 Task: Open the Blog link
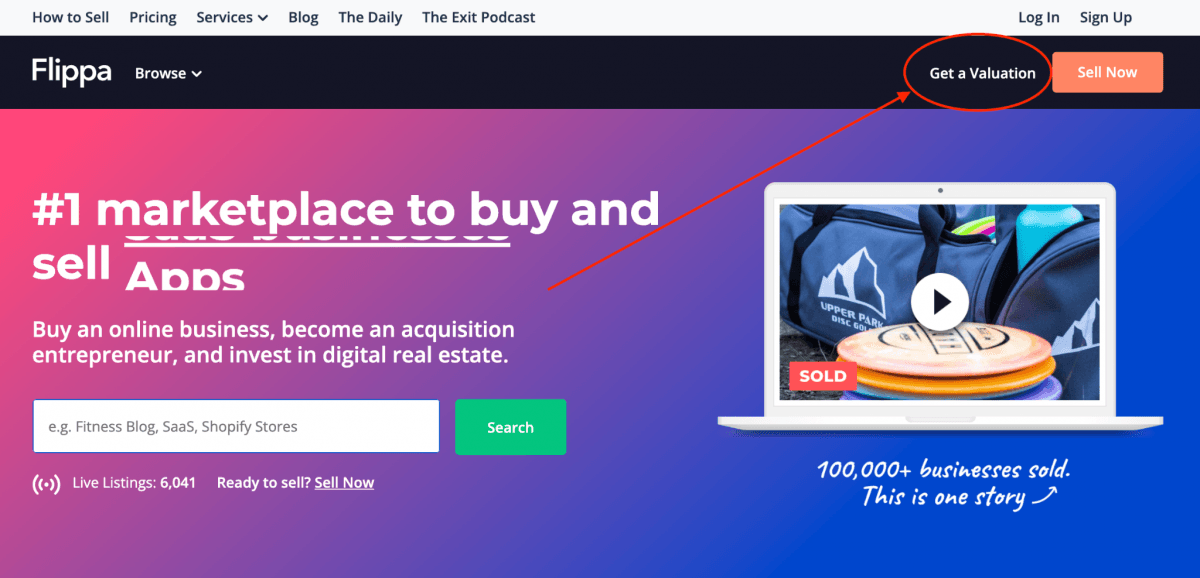tap(303, 17)
